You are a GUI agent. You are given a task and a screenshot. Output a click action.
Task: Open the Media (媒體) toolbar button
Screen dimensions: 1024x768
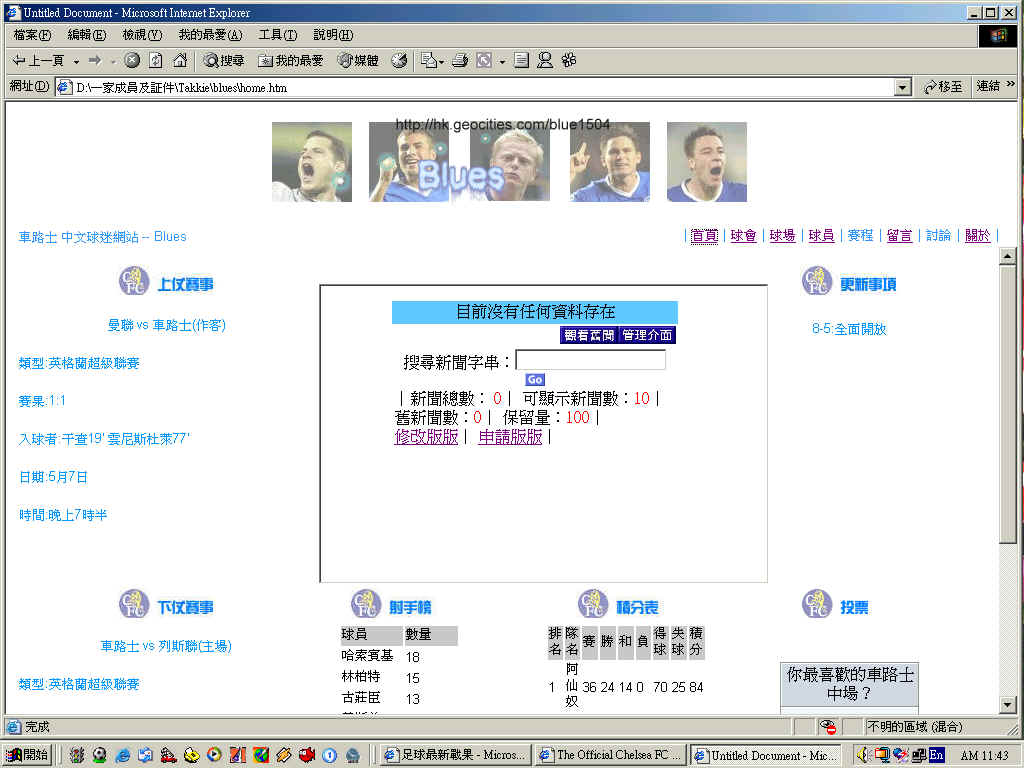pyautogui.click(x=358, y=60)
